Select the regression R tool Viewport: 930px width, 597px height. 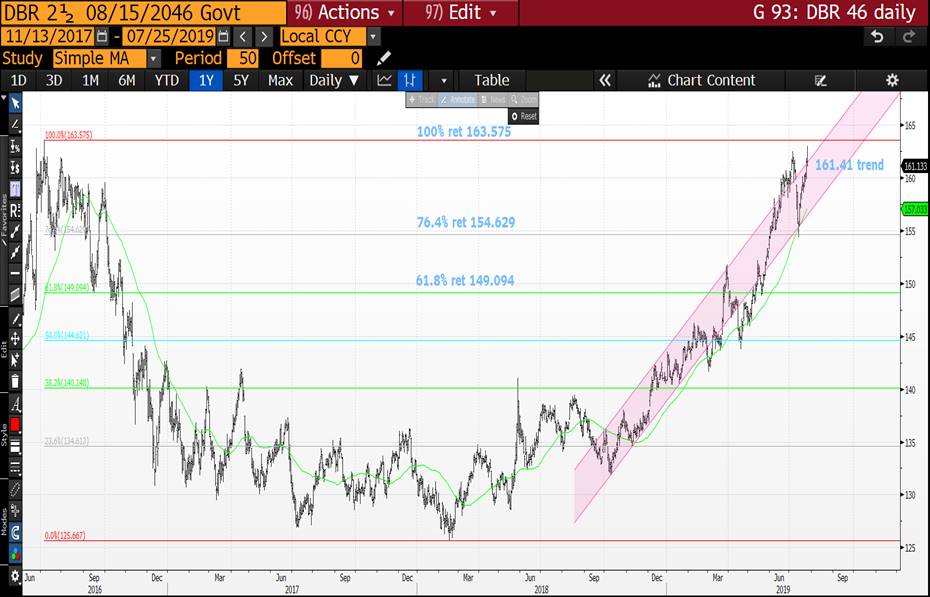pyautogui.click(x=15, y=210)
